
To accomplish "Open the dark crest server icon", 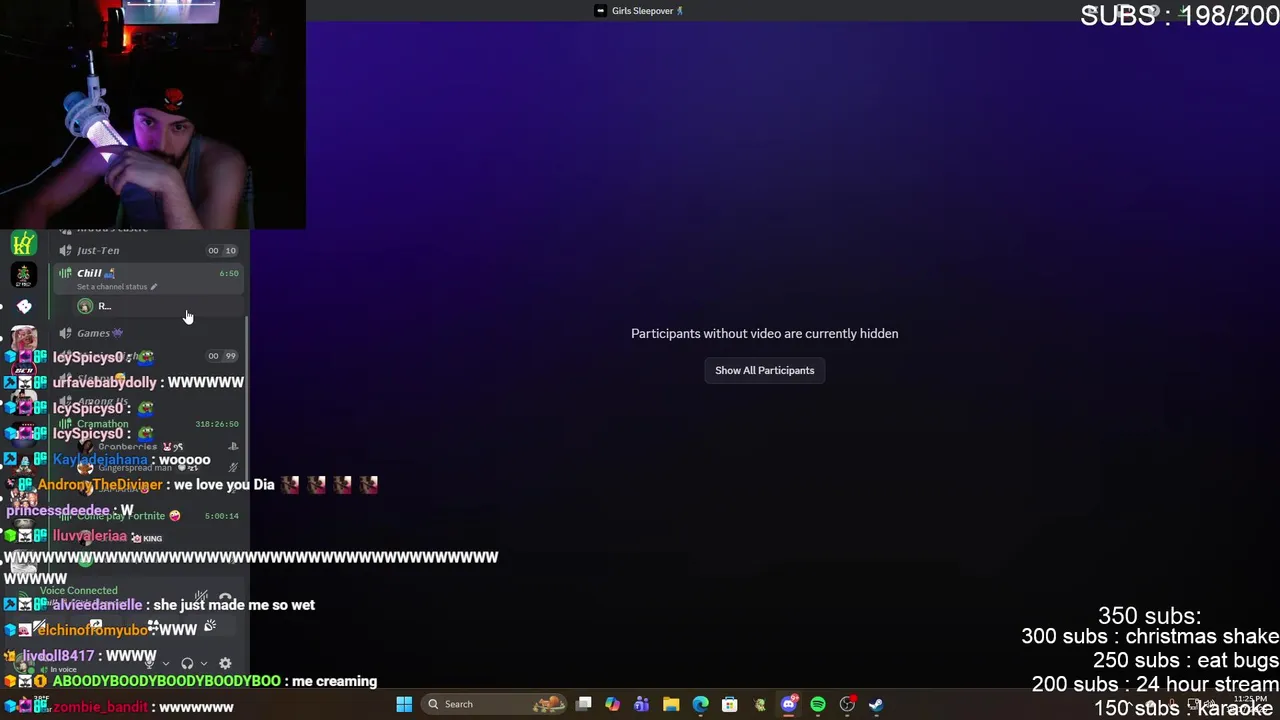I will [24, 275].
